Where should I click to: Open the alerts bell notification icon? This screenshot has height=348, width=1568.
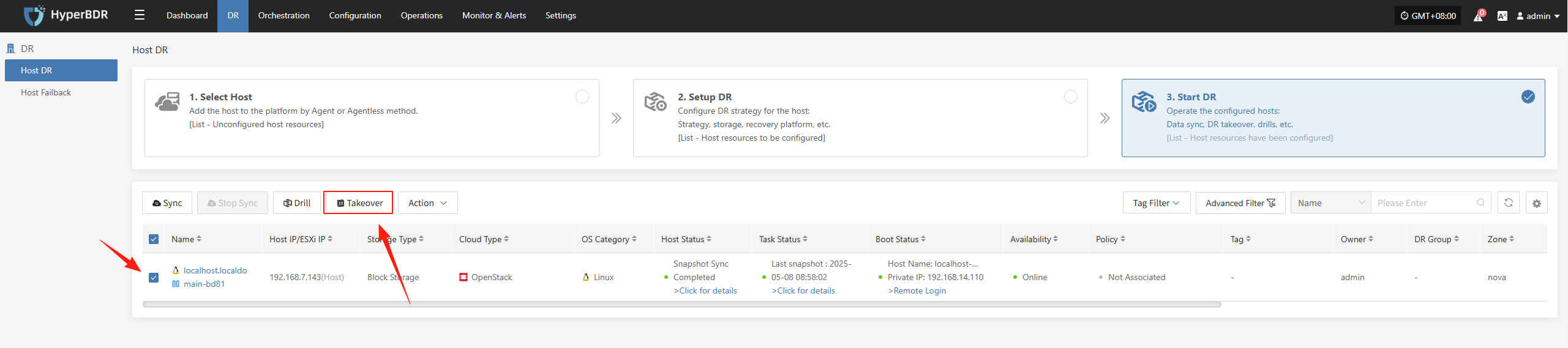[x=1478, y=16]
